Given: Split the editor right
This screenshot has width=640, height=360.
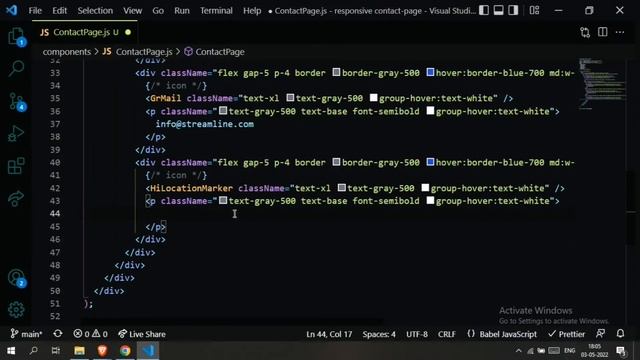Looking at the screenshot, I should click(602, 32).
